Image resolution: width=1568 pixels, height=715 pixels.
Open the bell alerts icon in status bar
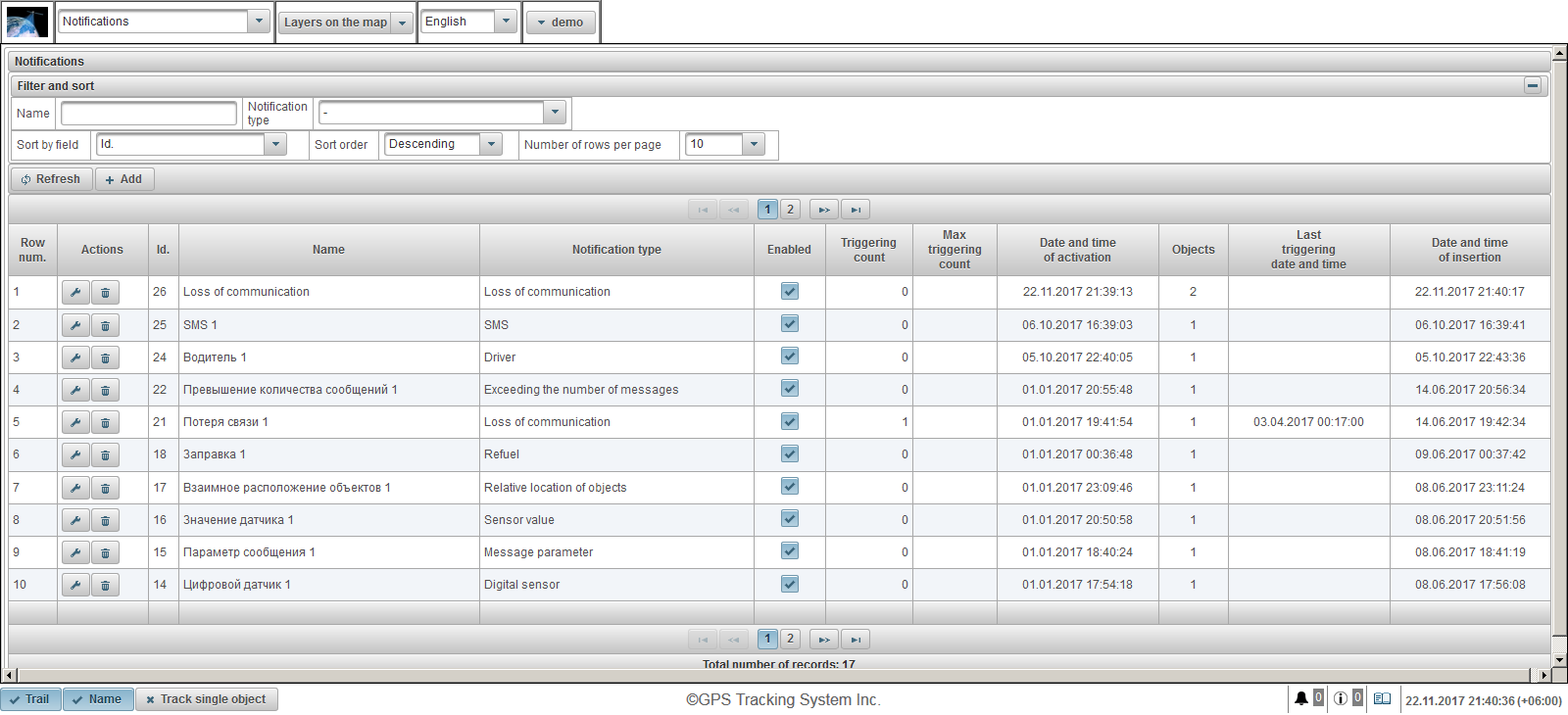point(1300,698)
